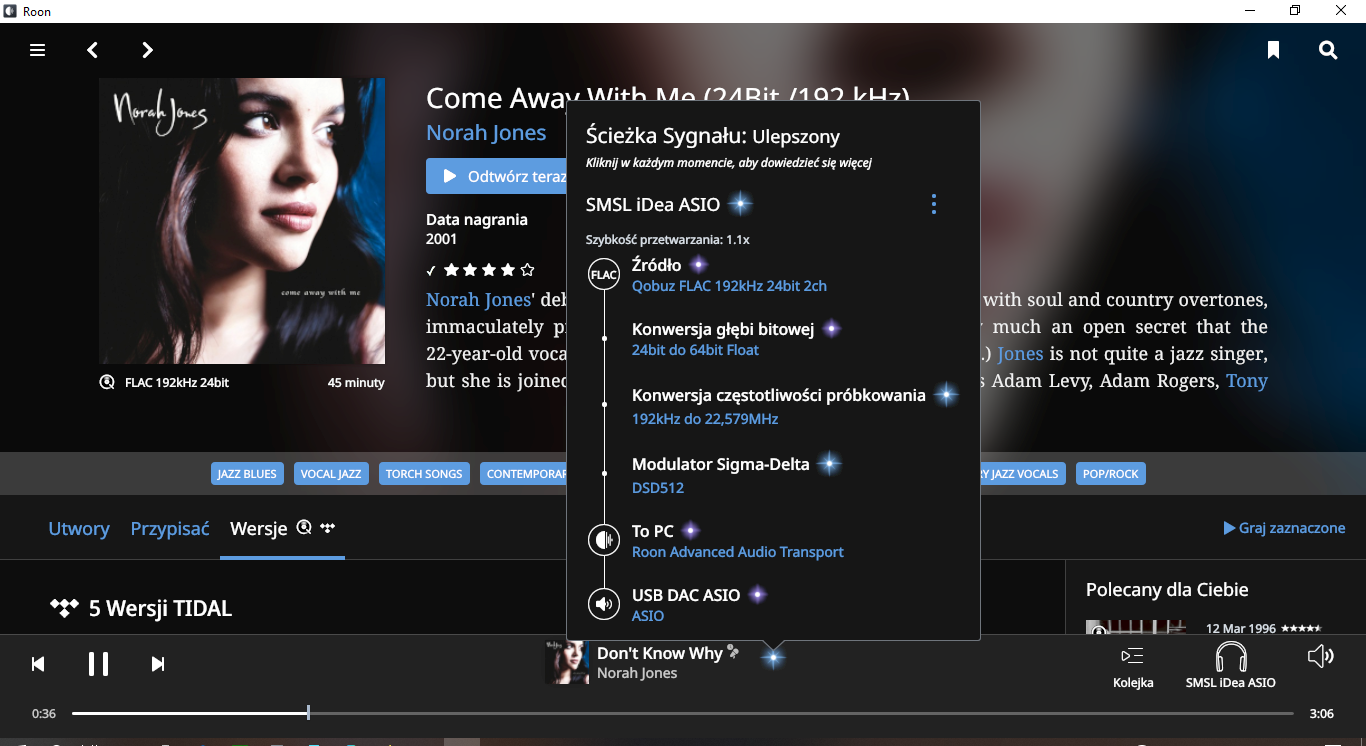
Task: Click the checkmark before the rating stars
Action: tap(431, 270)
